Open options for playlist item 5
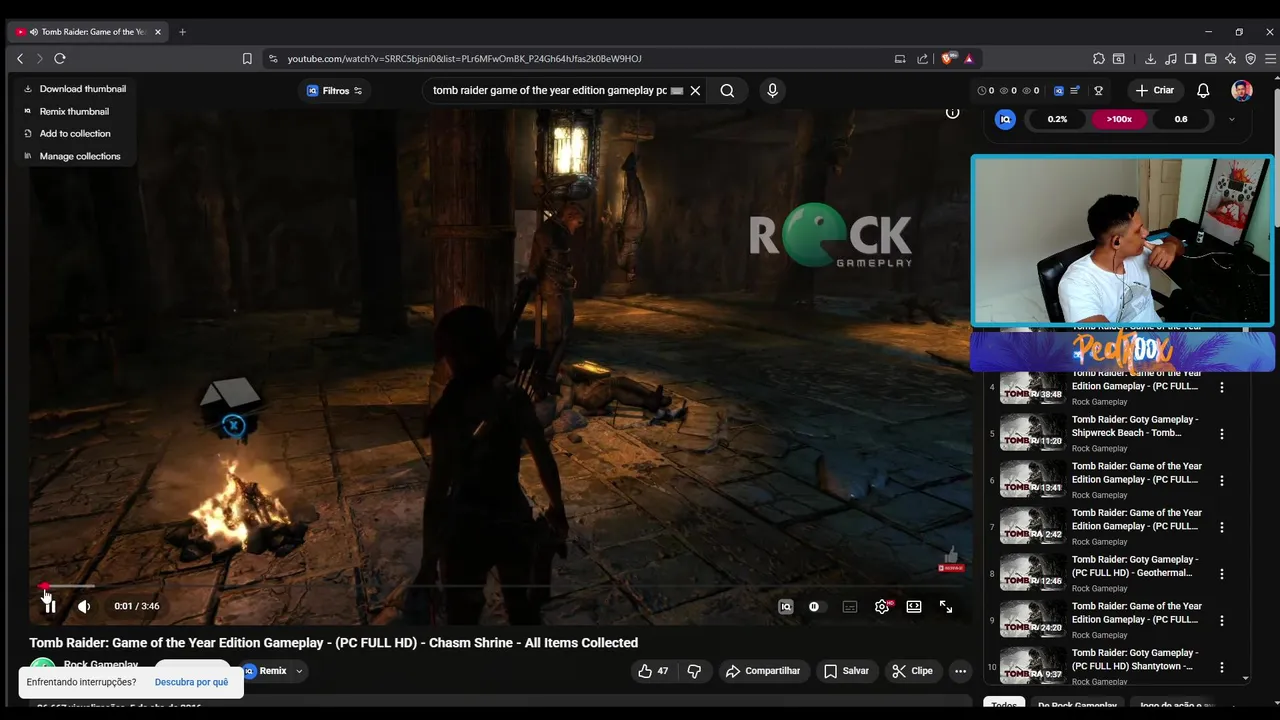 (1221, 434)
